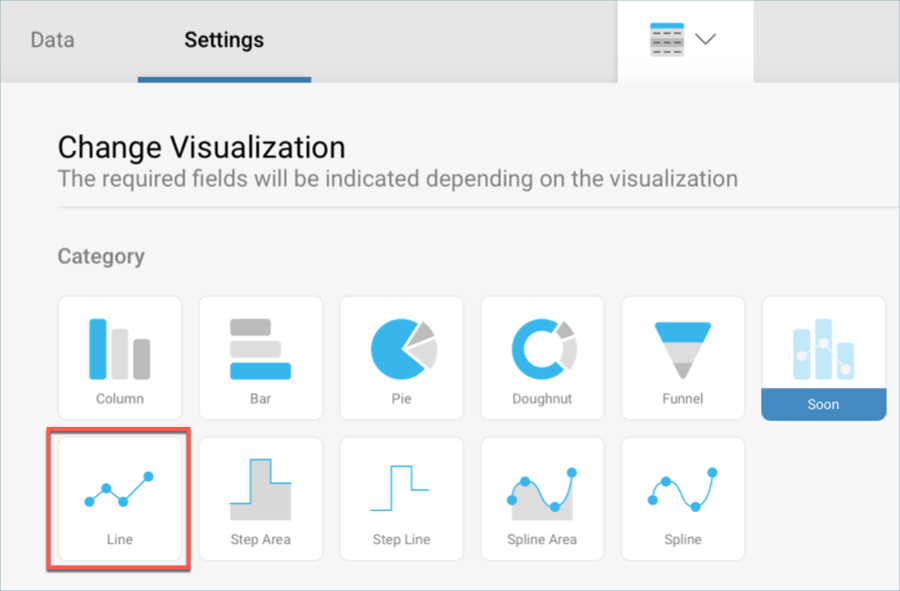Switch visualization to Step Line

point(401,498)
